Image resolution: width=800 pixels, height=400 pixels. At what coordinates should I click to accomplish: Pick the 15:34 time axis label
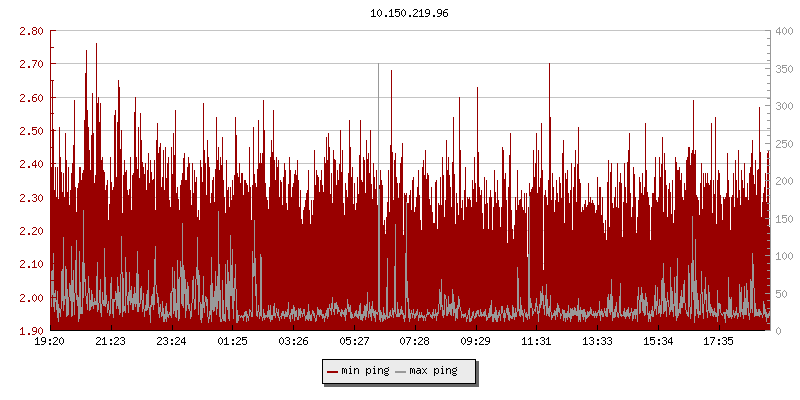pyautogui.click(x=658, y=341)
